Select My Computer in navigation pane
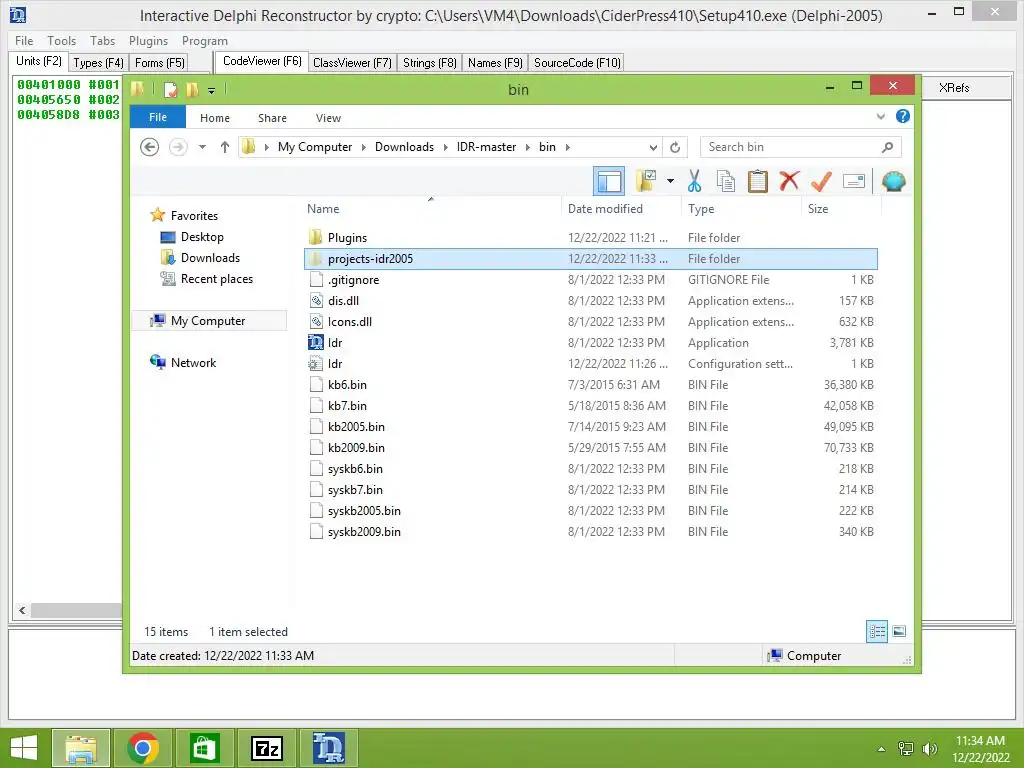The image size is (1024, 768). coord(208,321)
